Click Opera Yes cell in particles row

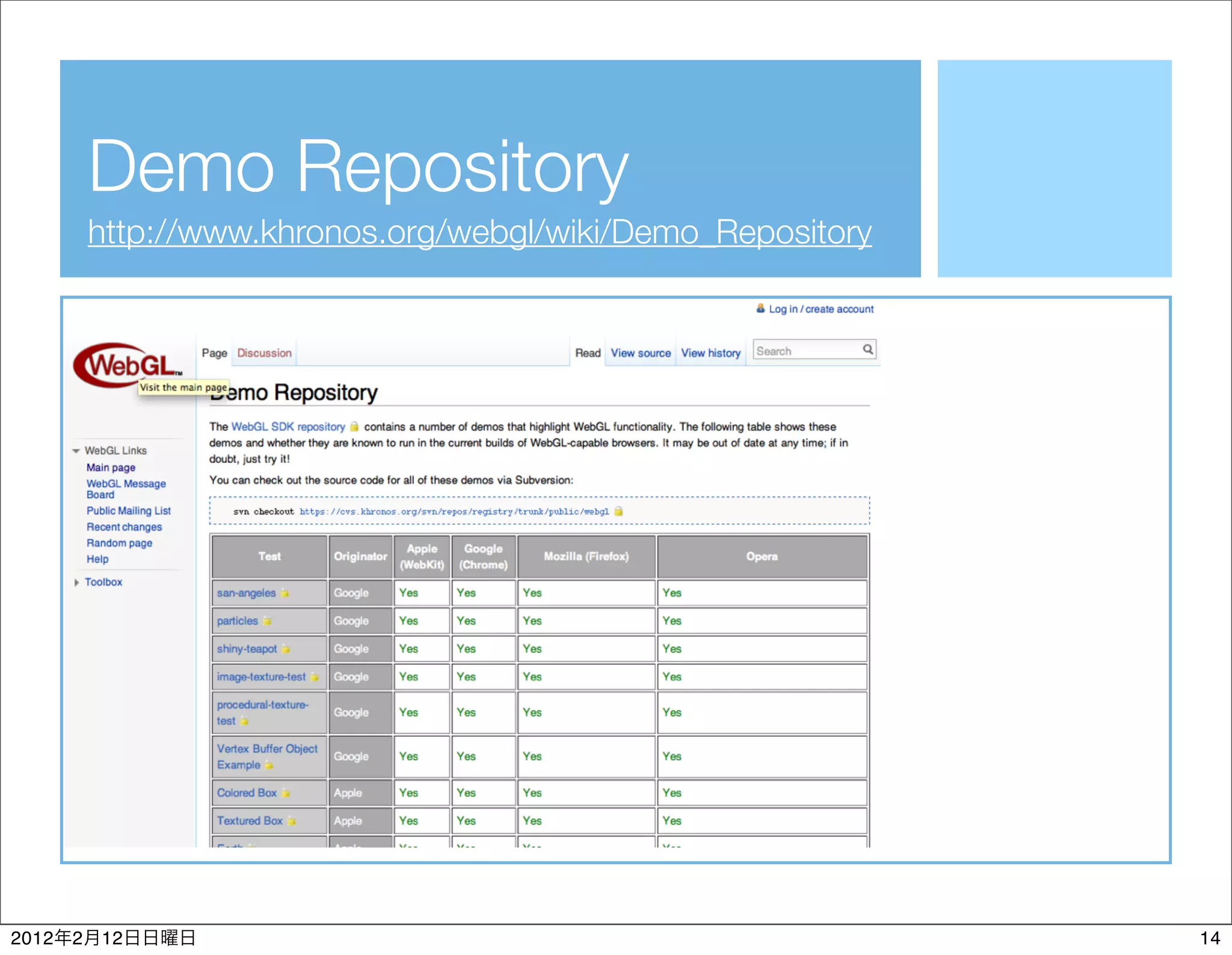pos(762,621)
